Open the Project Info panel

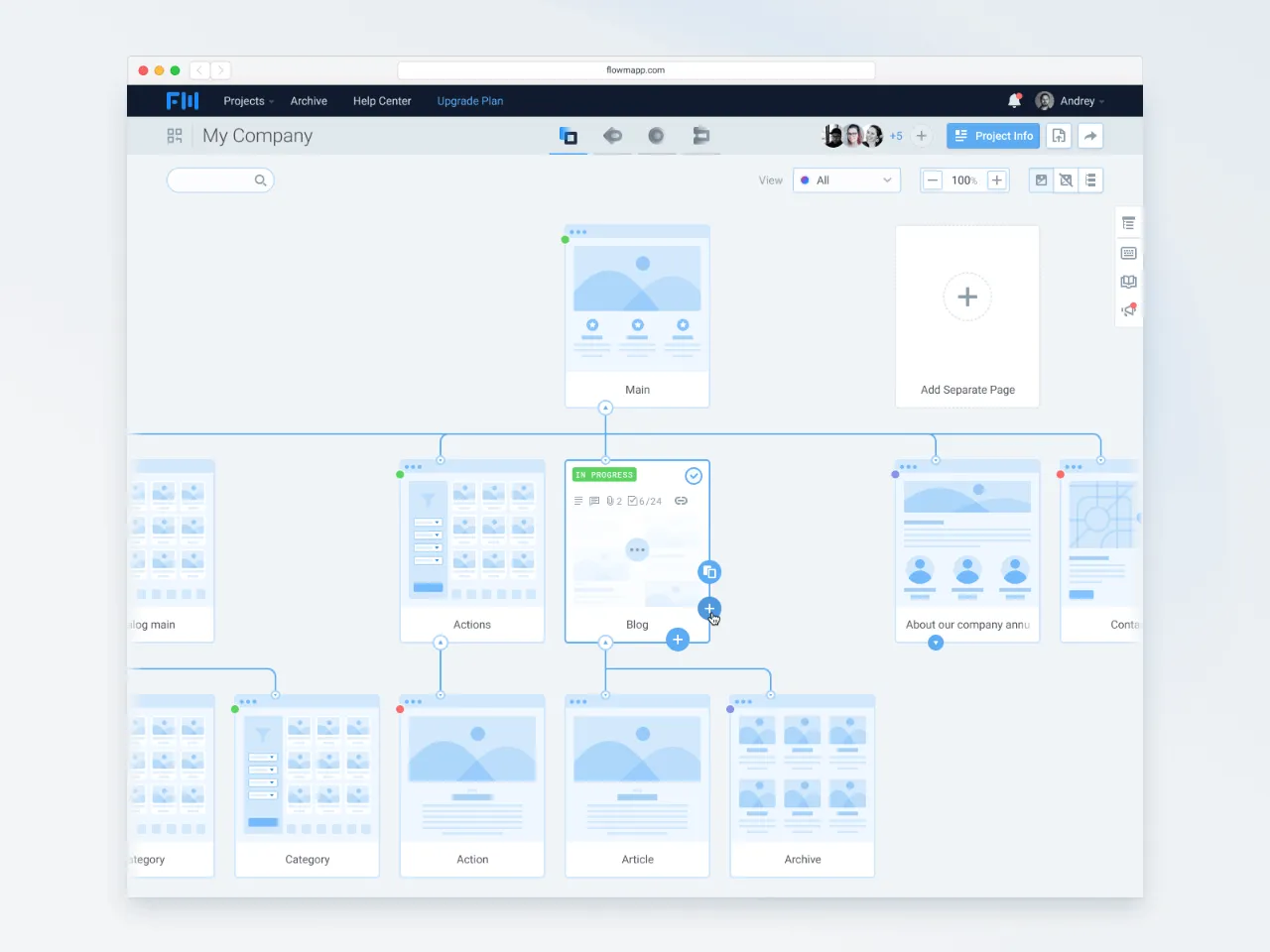point(992,136)
